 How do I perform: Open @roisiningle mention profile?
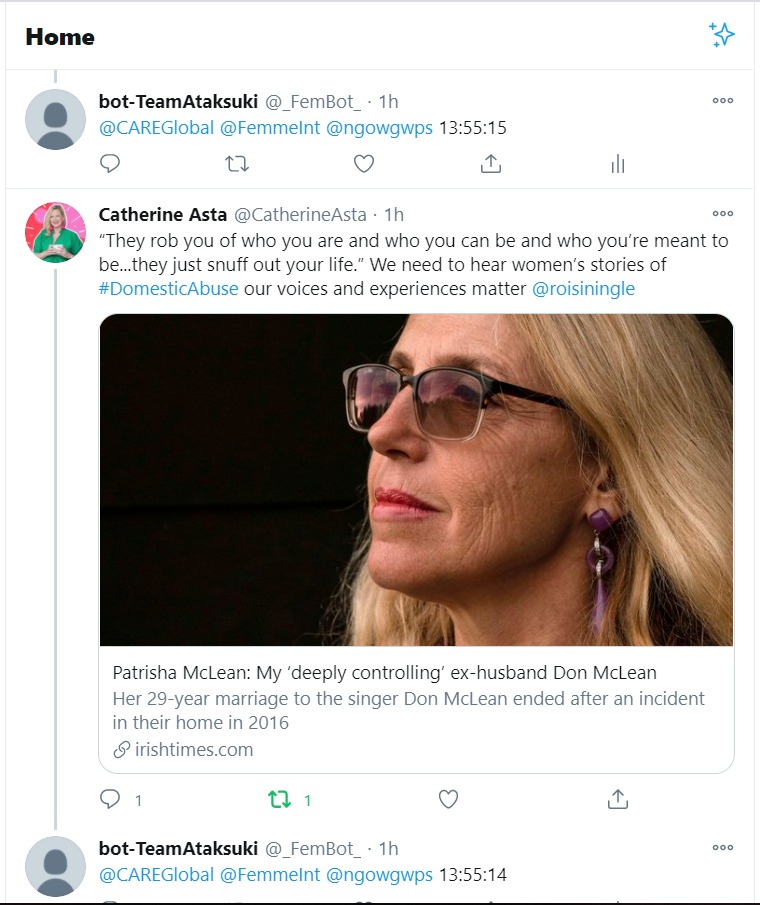tap(583, 289)
